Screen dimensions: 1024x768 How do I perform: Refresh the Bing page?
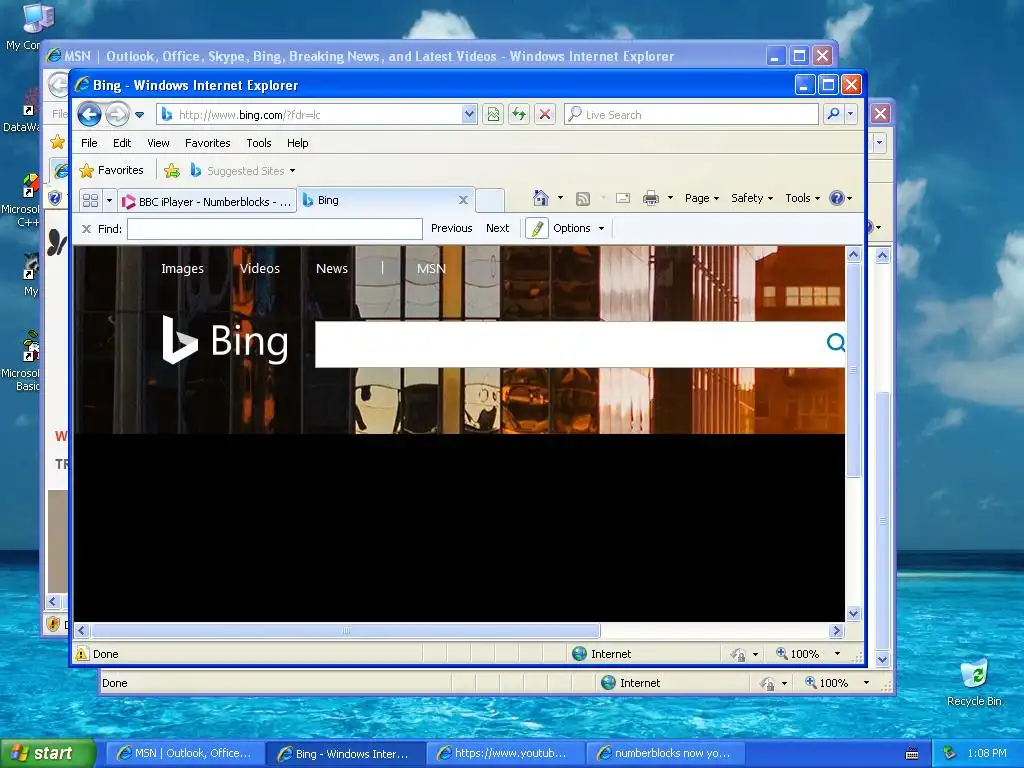click(519, 114)
